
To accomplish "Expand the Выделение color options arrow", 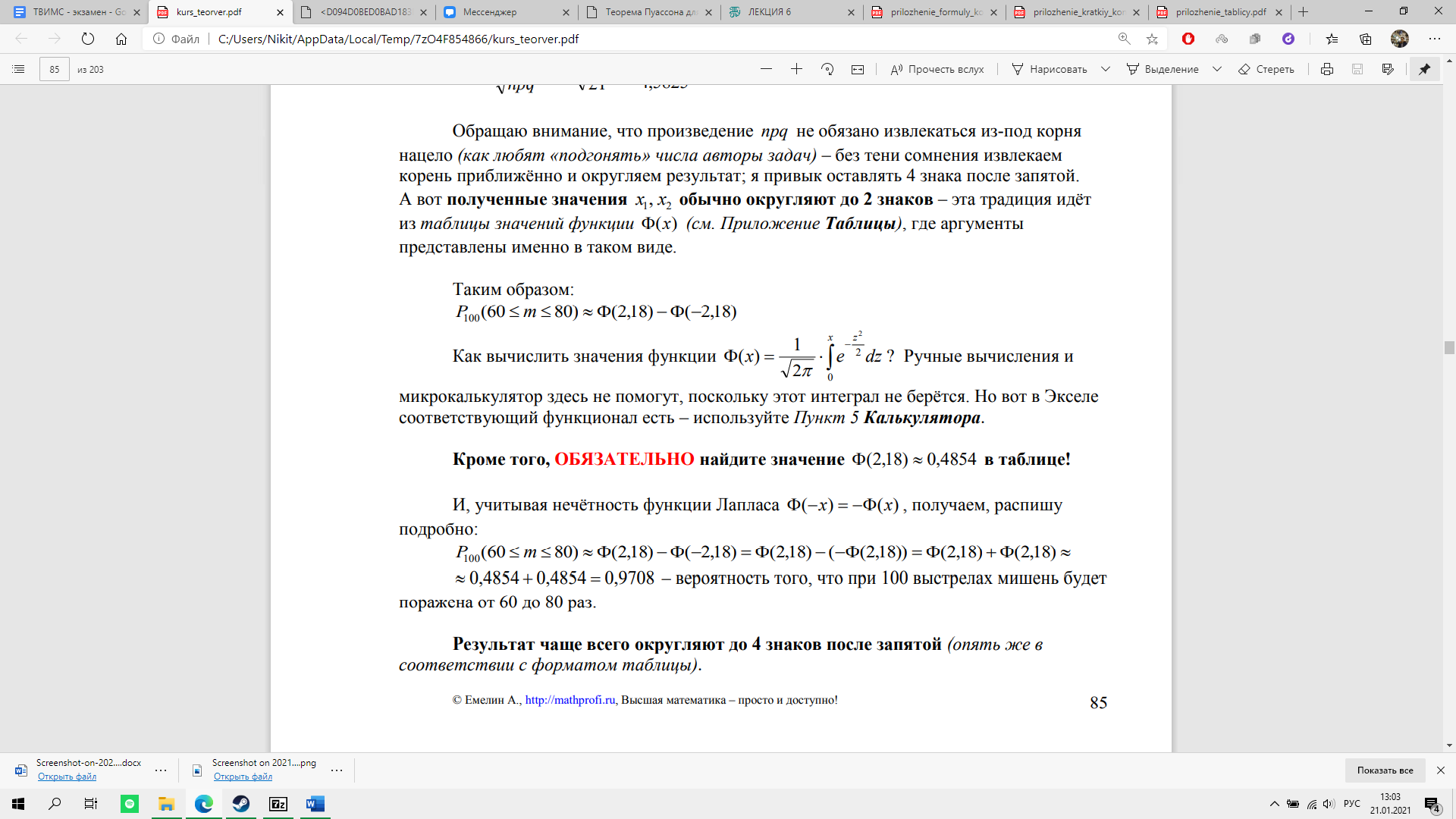I will click(1217, 69).
